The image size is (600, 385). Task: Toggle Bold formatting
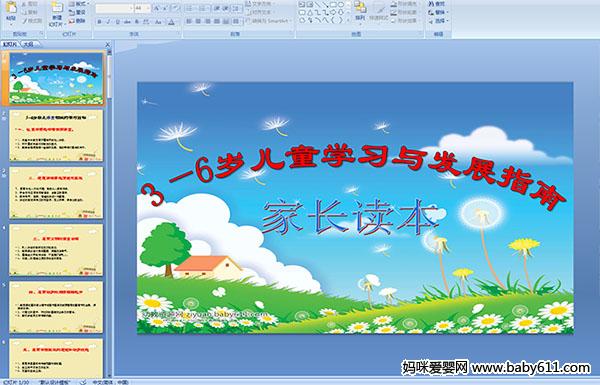(99, 22)
